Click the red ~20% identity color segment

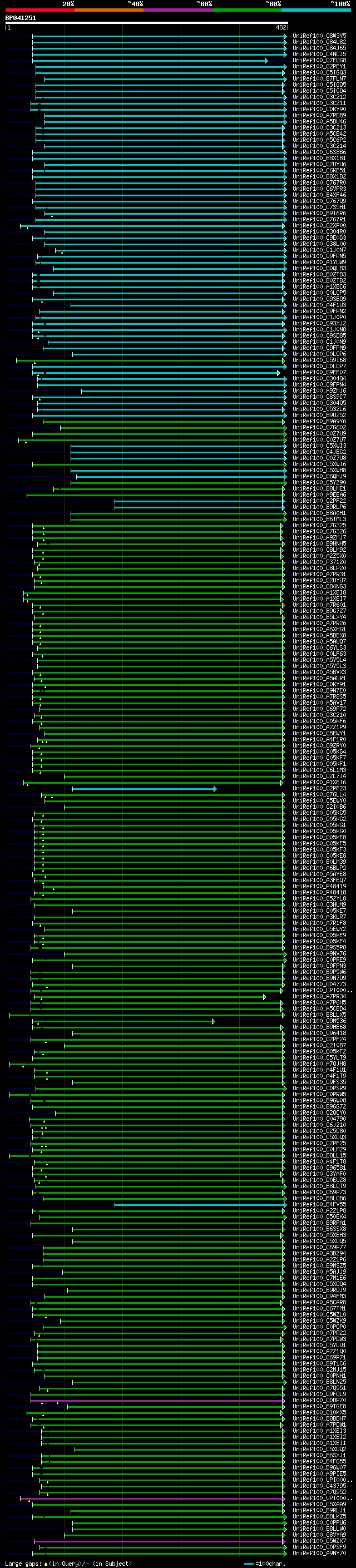[39, 10]
